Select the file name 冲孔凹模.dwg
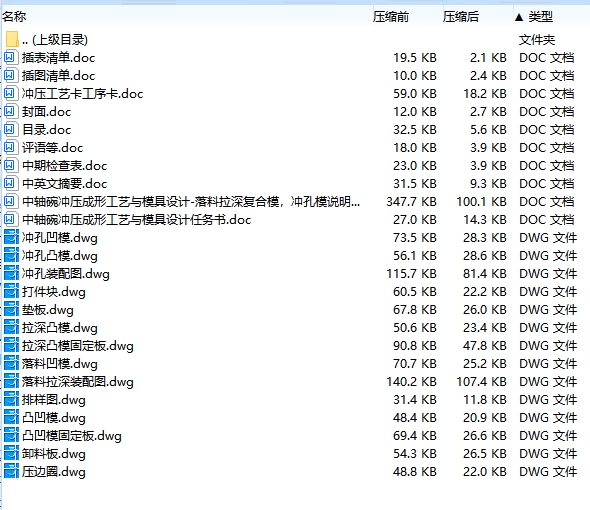The image size is (590, 510). click(59, 238)
